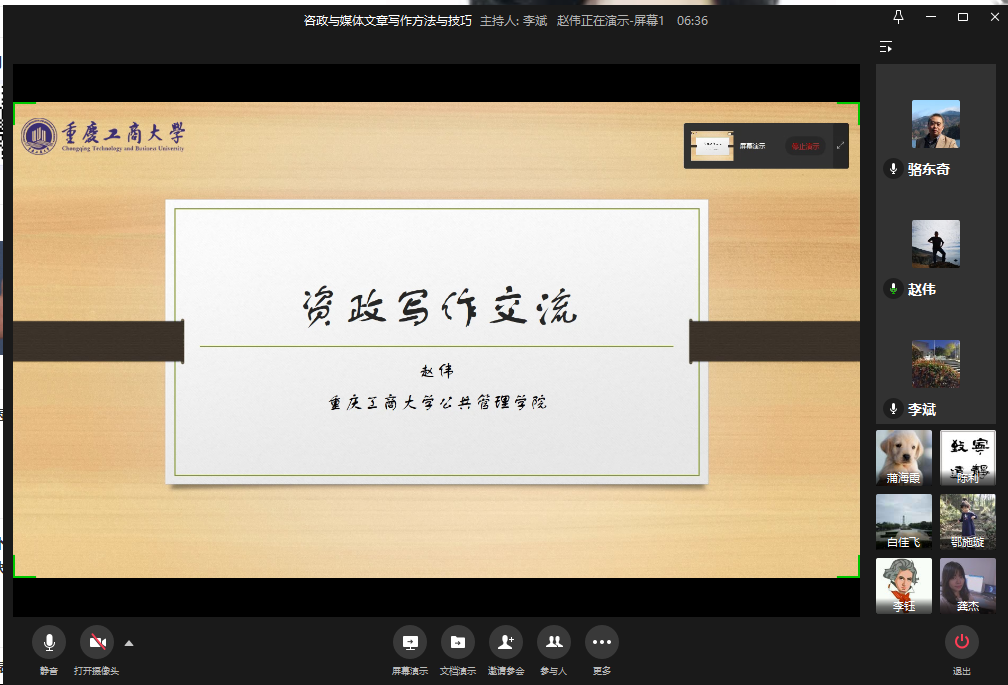Select 蒲海霞's video thumbnail
The image size is (1008, 685).
coord(903,458)
